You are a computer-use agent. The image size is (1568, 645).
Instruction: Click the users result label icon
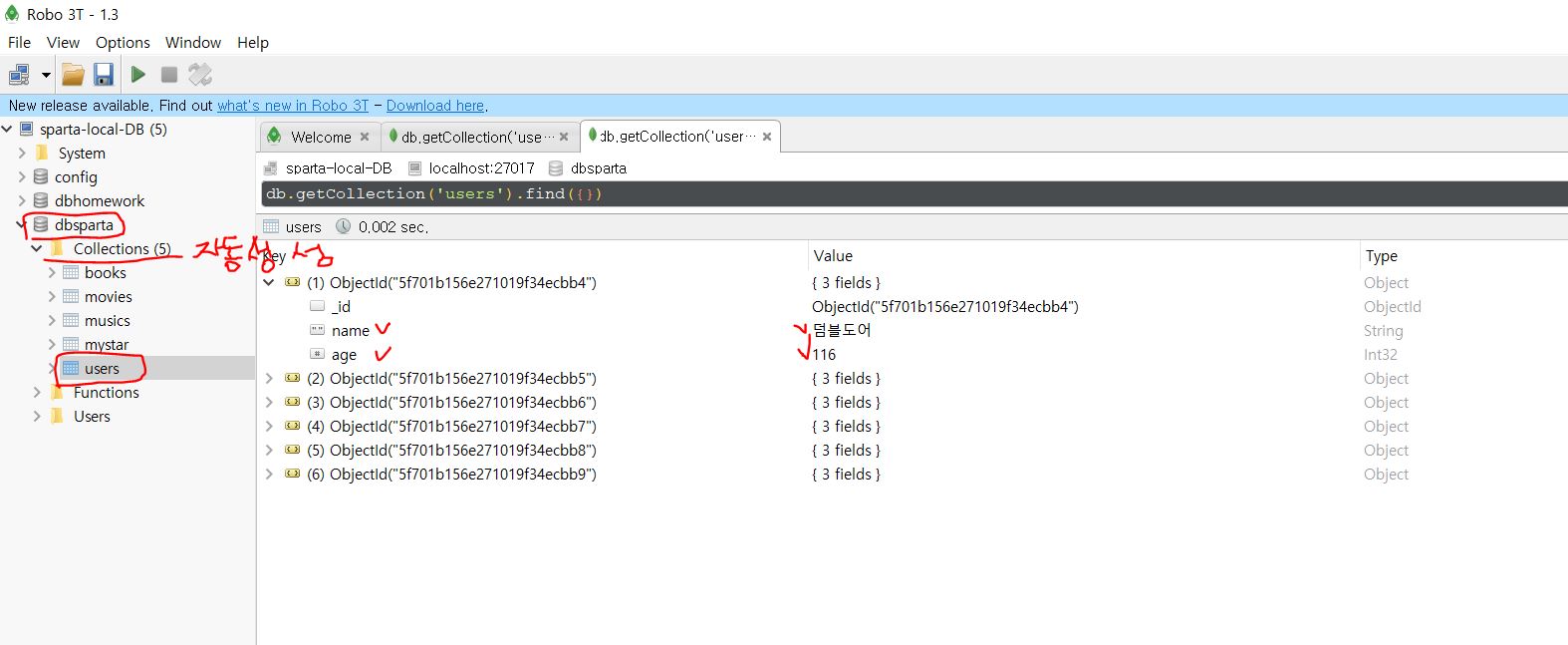[271, 226]
